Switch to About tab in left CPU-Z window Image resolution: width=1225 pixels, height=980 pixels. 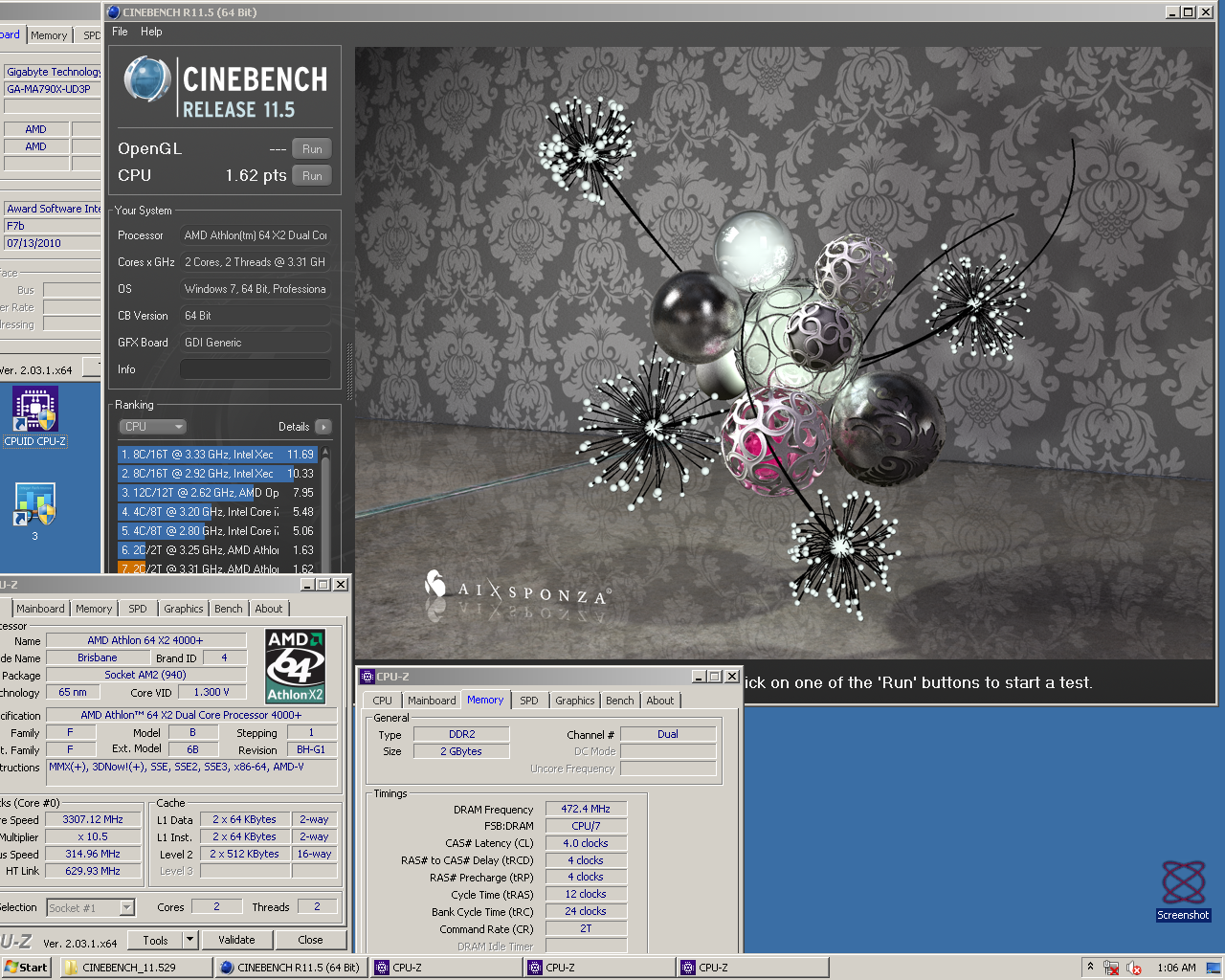[269, 609]
